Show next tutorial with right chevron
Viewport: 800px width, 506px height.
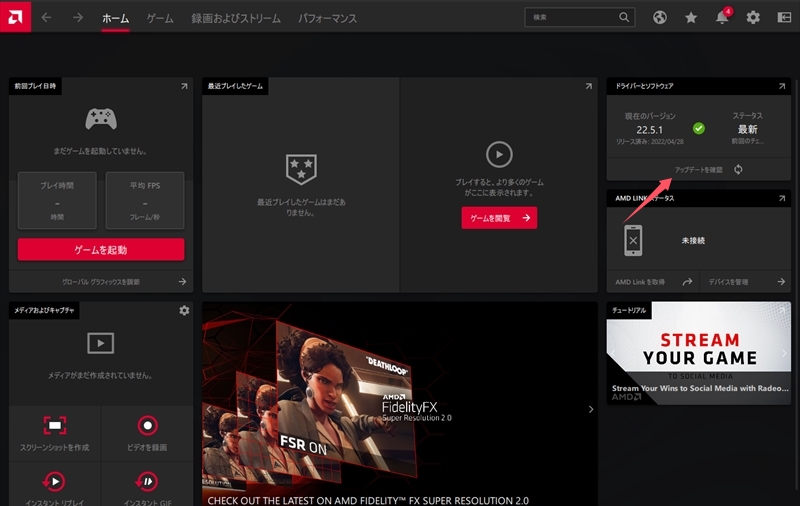click(784, 353)
